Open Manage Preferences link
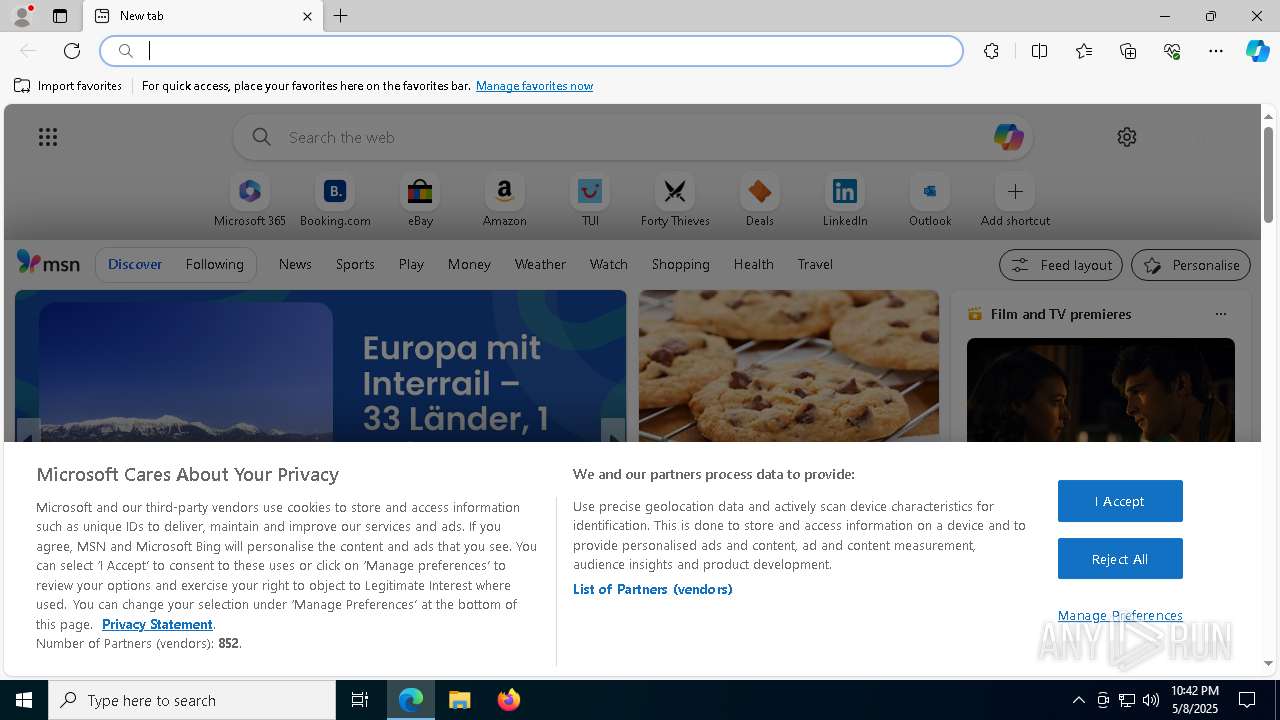Viewport: 1280px width, 720px height. [x=1120, y=615]
